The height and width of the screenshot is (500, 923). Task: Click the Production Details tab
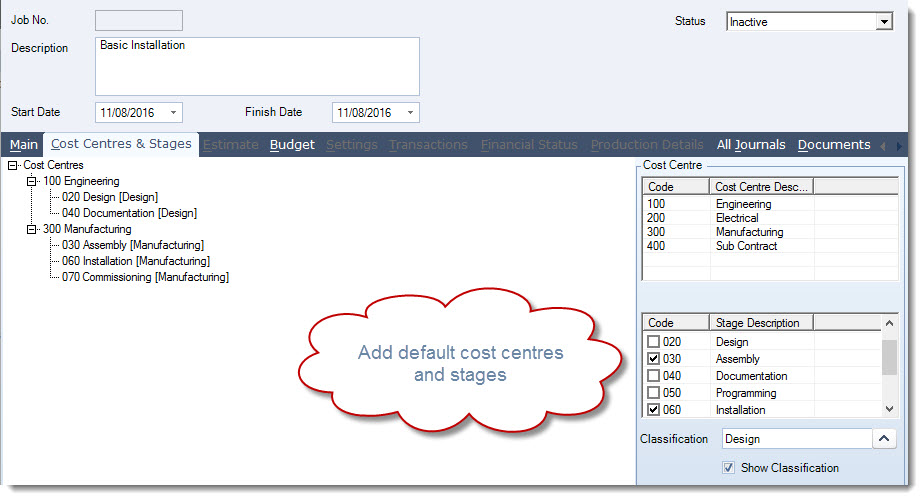pos(647,145)
